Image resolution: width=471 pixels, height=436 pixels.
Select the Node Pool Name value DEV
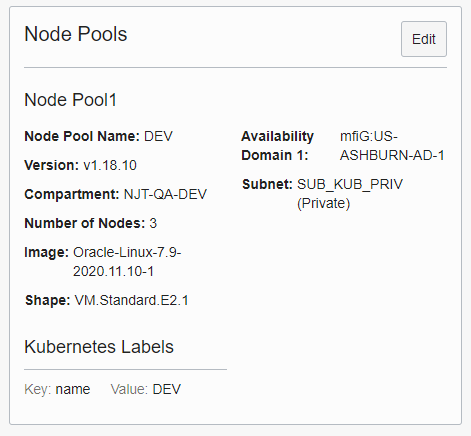158,136
